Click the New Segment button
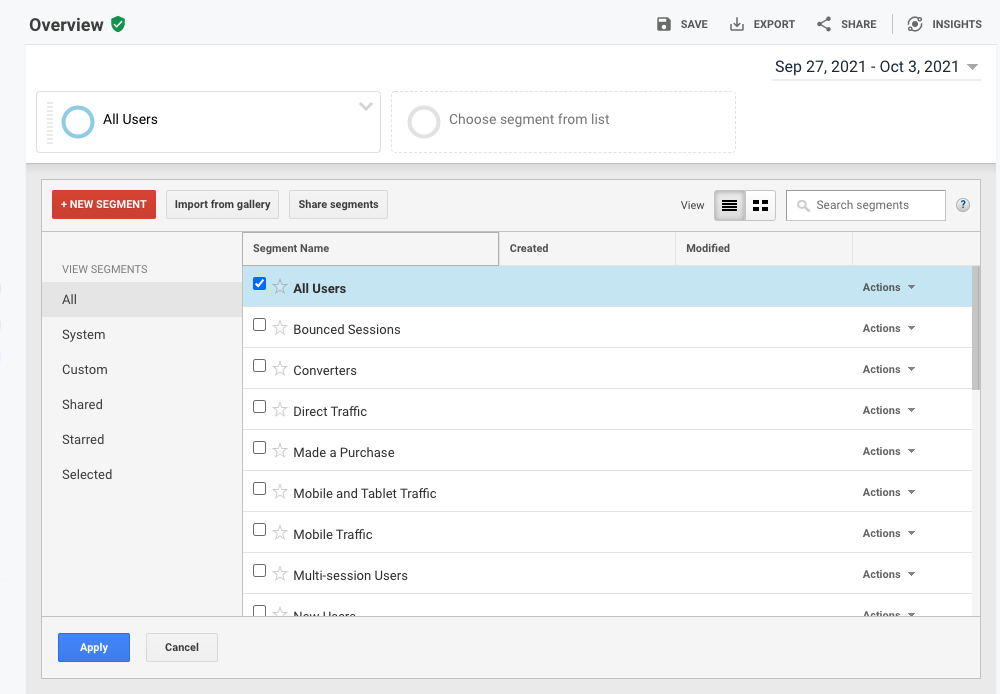The height and width of the screenshot is (694, 1000). tap(104, 204)
